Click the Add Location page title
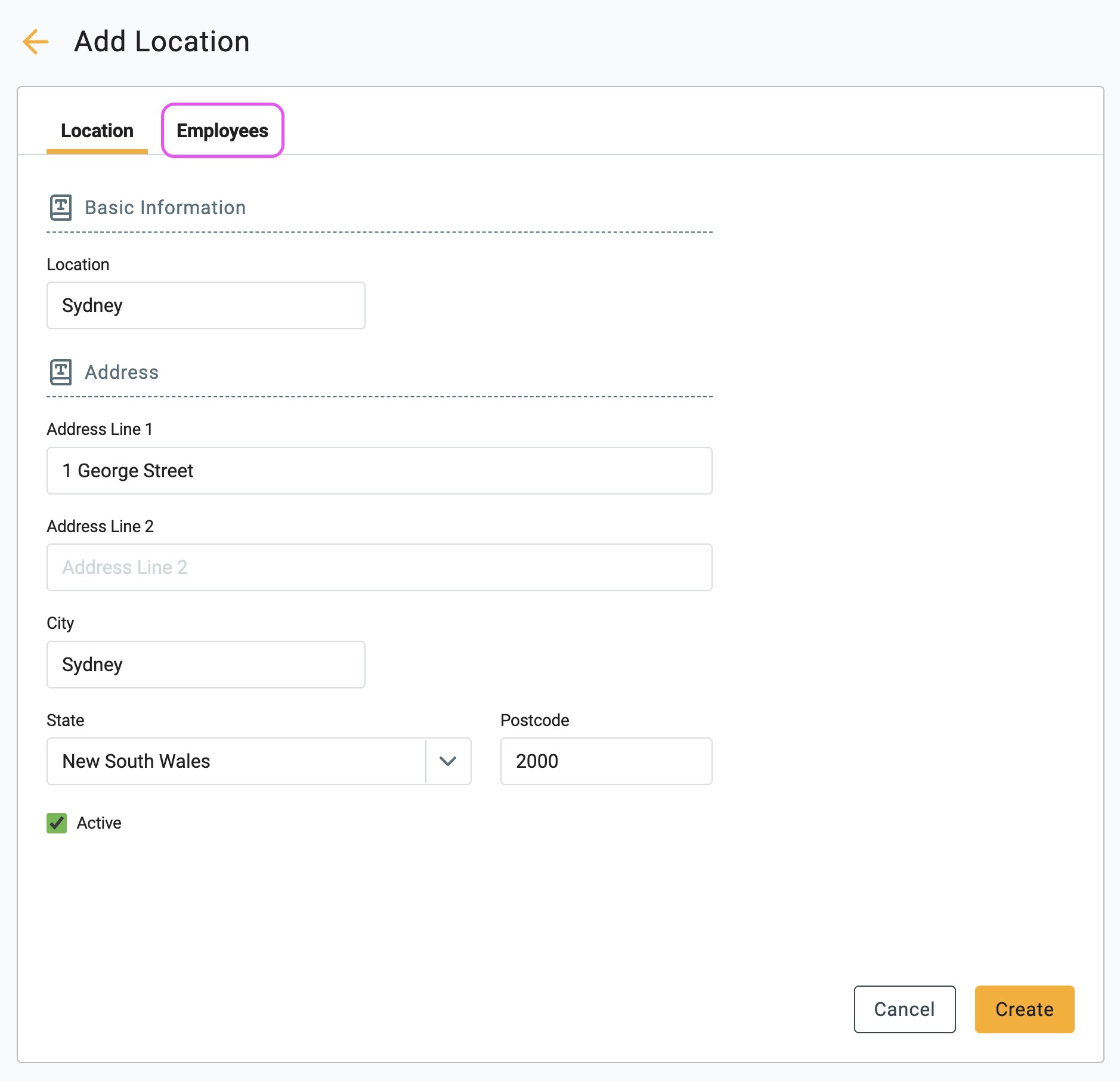Screen dimensions: 1120x1081 click(x=162, y=42)
